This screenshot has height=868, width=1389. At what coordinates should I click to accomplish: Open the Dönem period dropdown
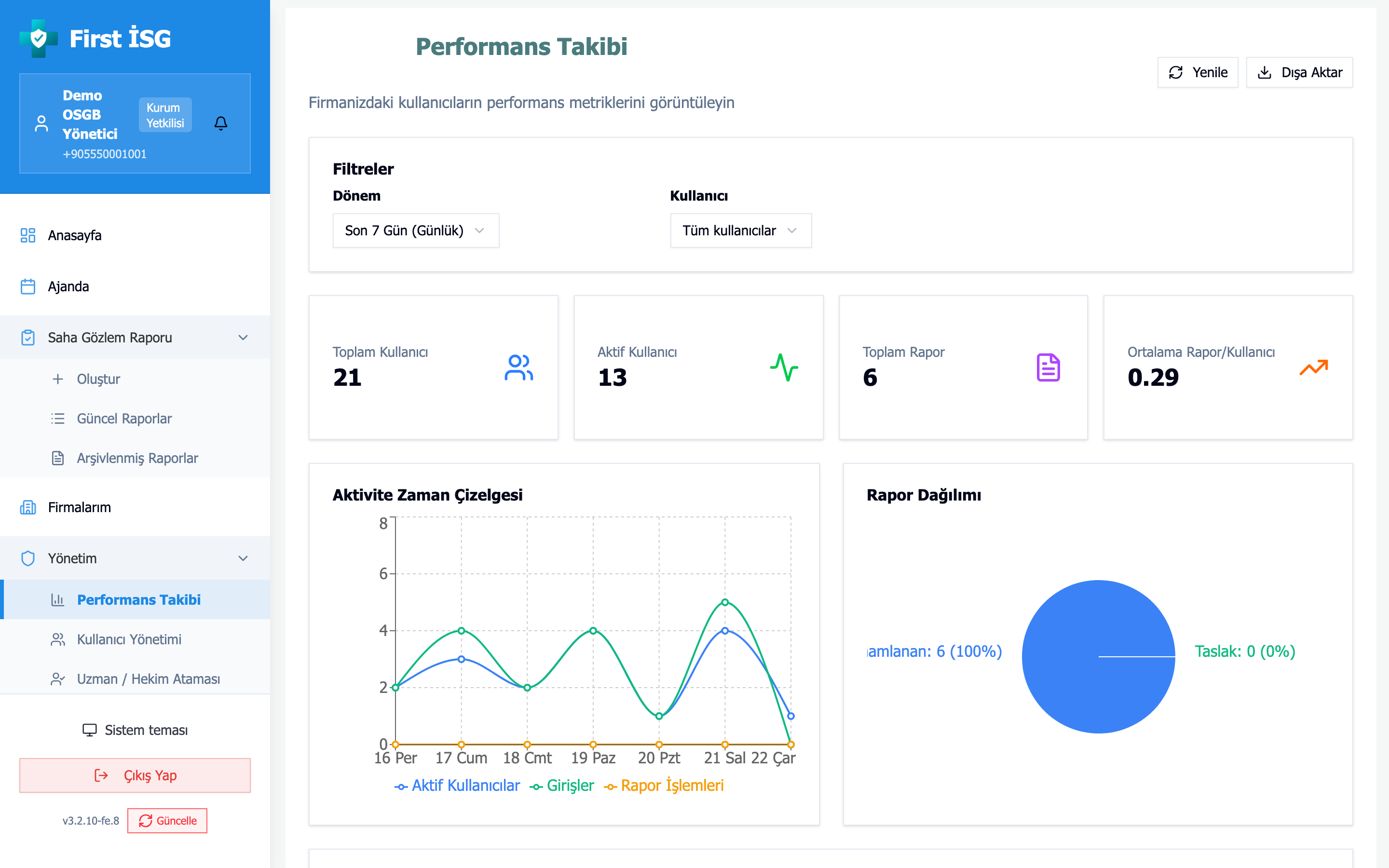416,230
